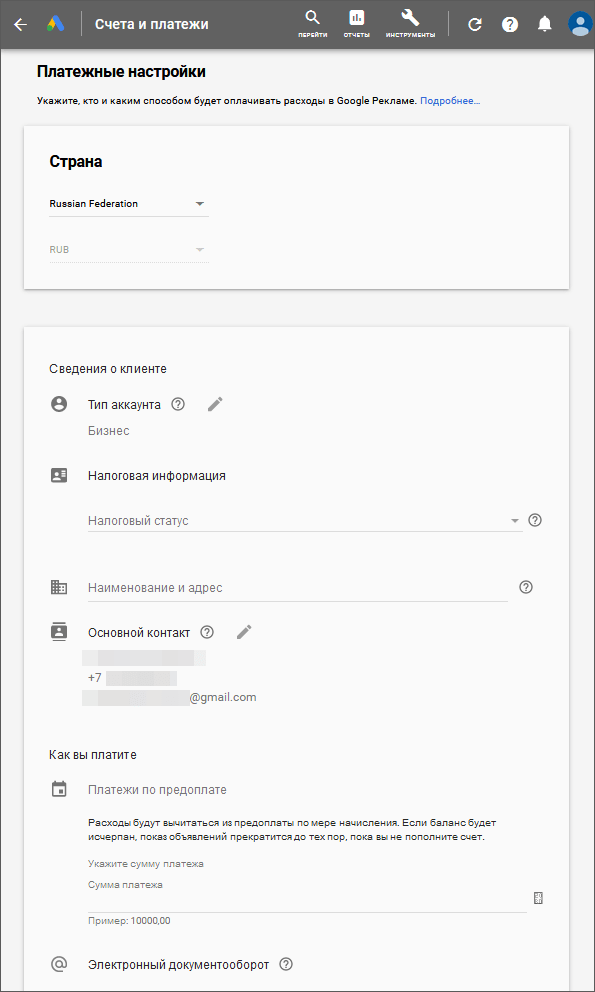Edit Тип аккаунта with the pencil icon
Screen dimensions: 595x992
215,404
